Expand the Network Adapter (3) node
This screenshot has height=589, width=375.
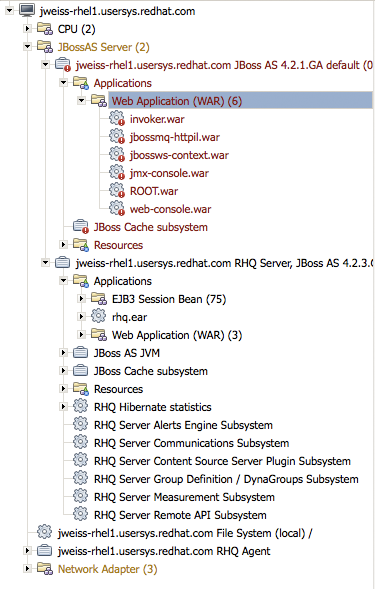pyautogui.click(x=27, y=569)
